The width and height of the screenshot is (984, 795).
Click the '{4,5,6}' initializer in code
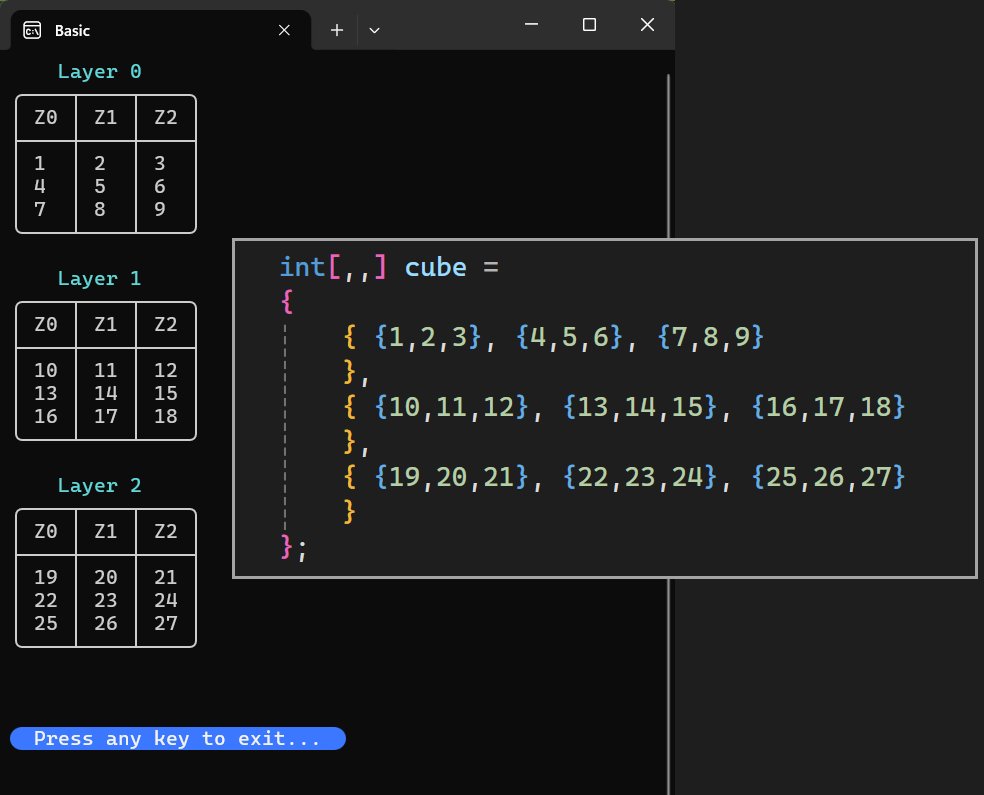pos(569,338)
